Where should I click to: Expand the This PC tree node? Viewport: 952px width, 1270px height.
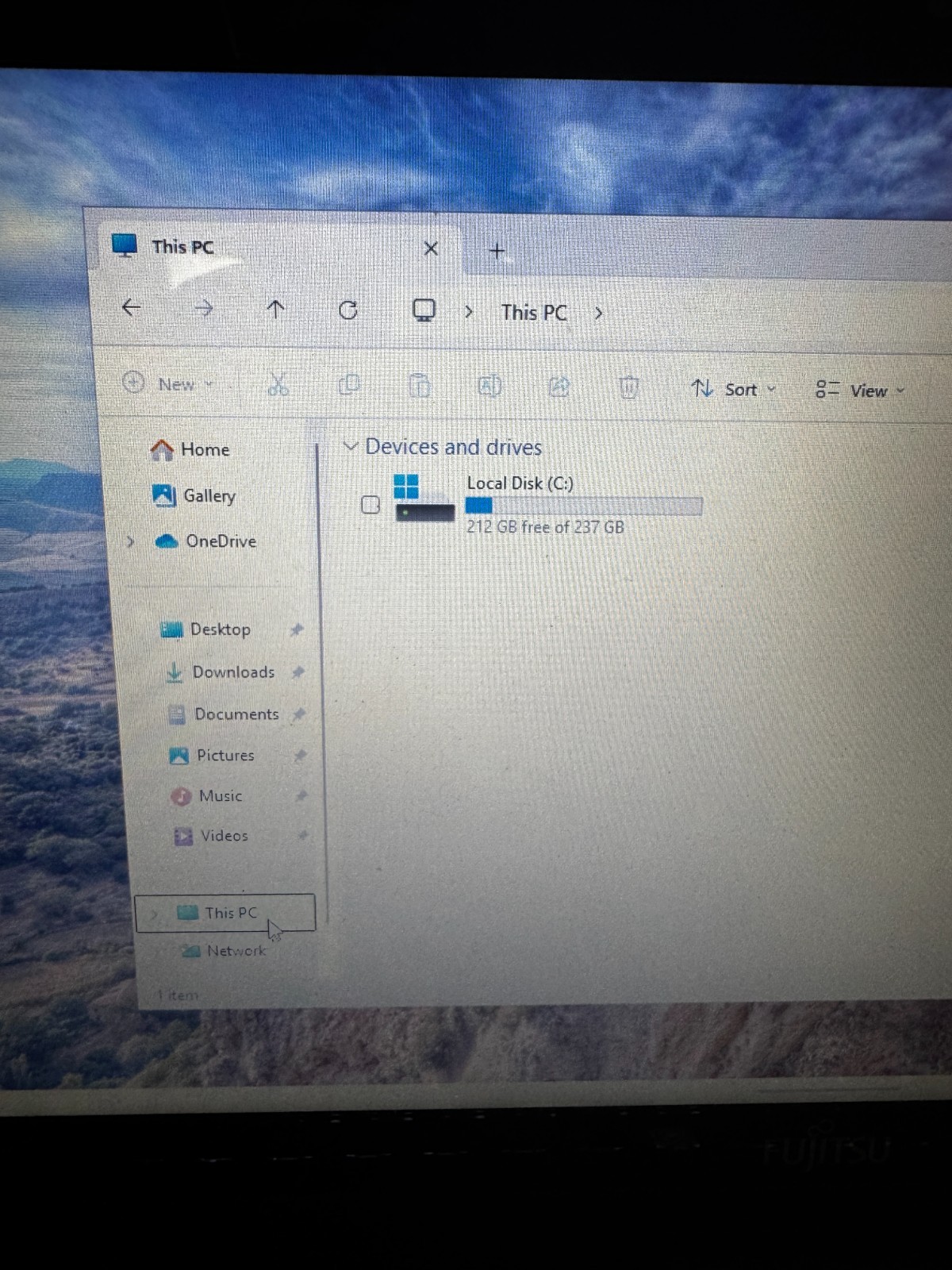(155, 914)
